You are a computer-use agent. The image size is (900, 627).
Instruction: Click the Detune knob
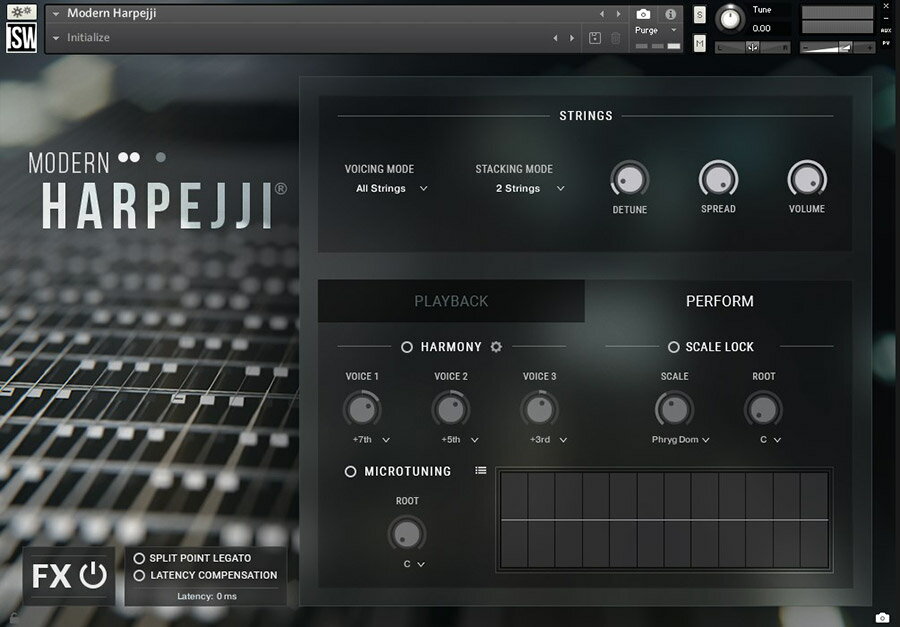pos(629,180)
